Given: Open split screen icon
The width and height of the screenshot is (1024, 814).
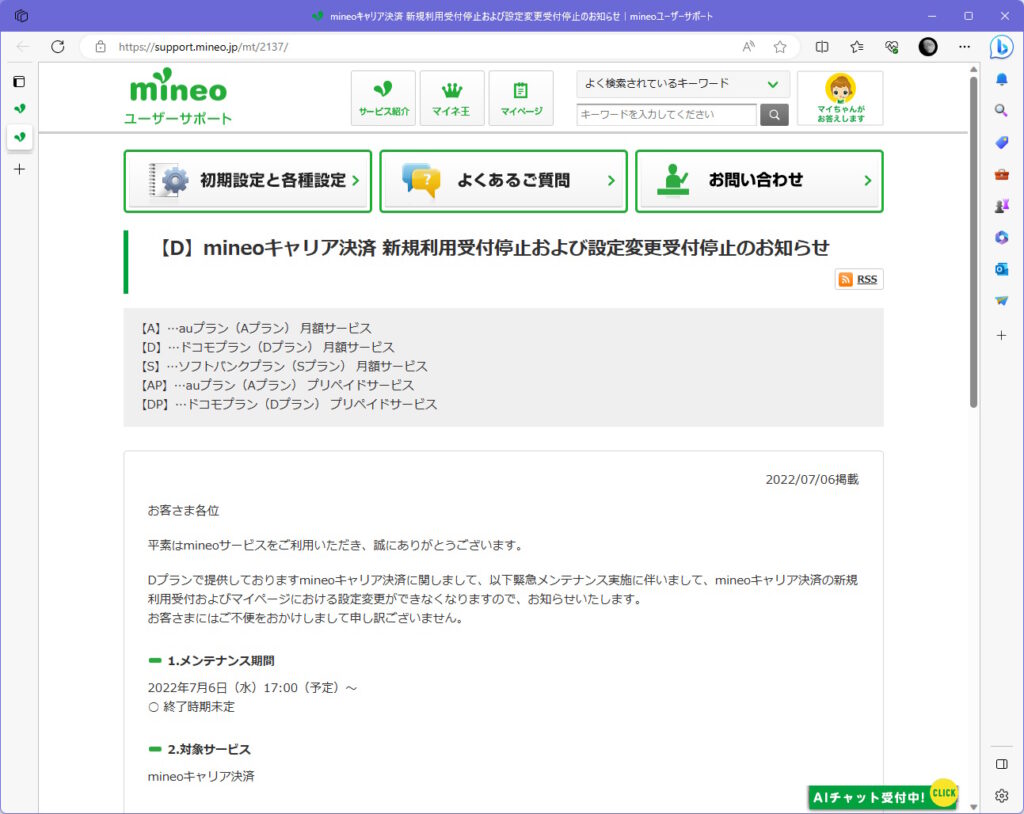Looking at the screenshot, I should coord(822,46).
